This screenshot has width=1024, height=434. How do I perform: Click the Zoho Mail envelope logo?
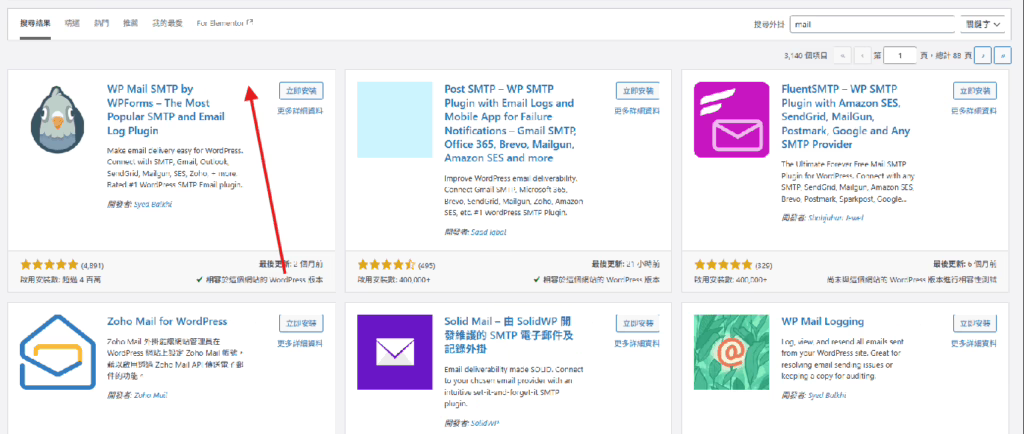point(57,352)
